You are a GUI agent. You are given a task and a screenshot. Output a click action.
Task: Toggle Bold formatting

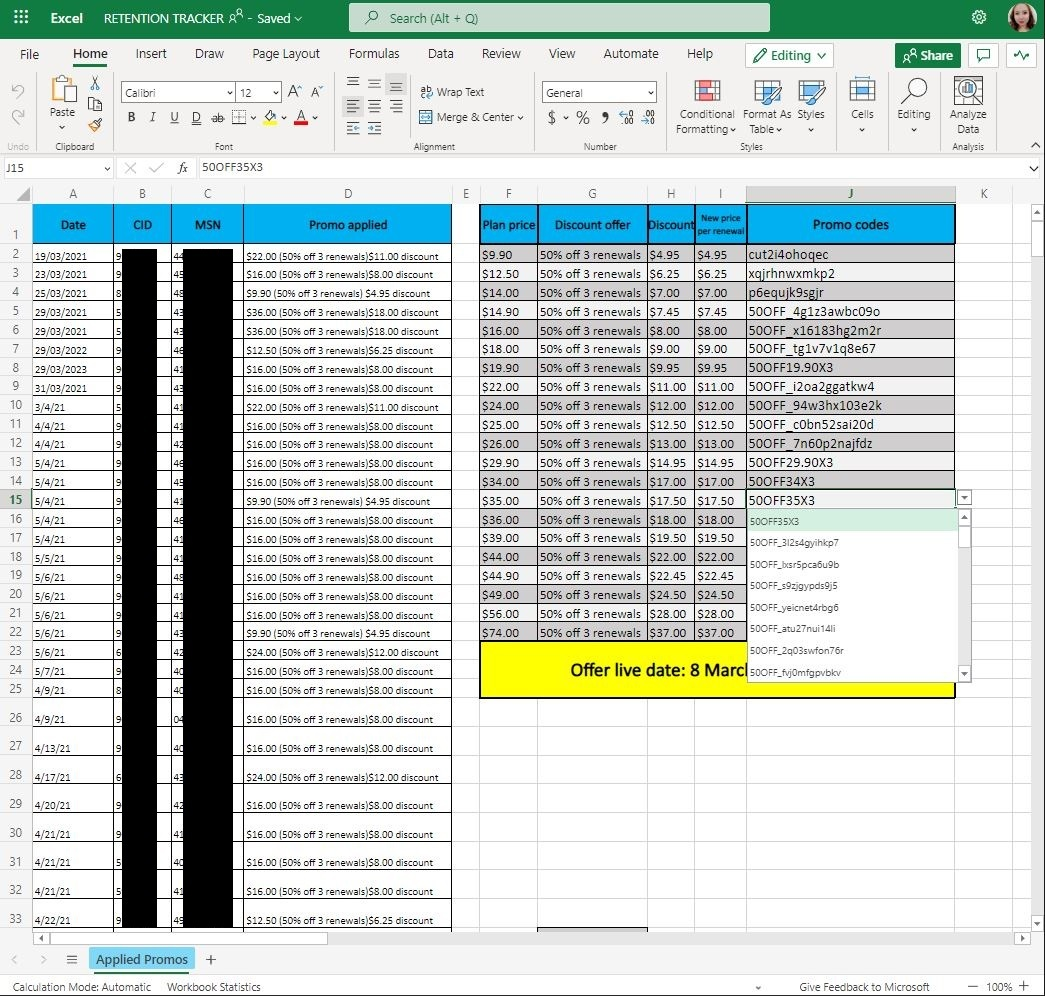coord(131,117)
